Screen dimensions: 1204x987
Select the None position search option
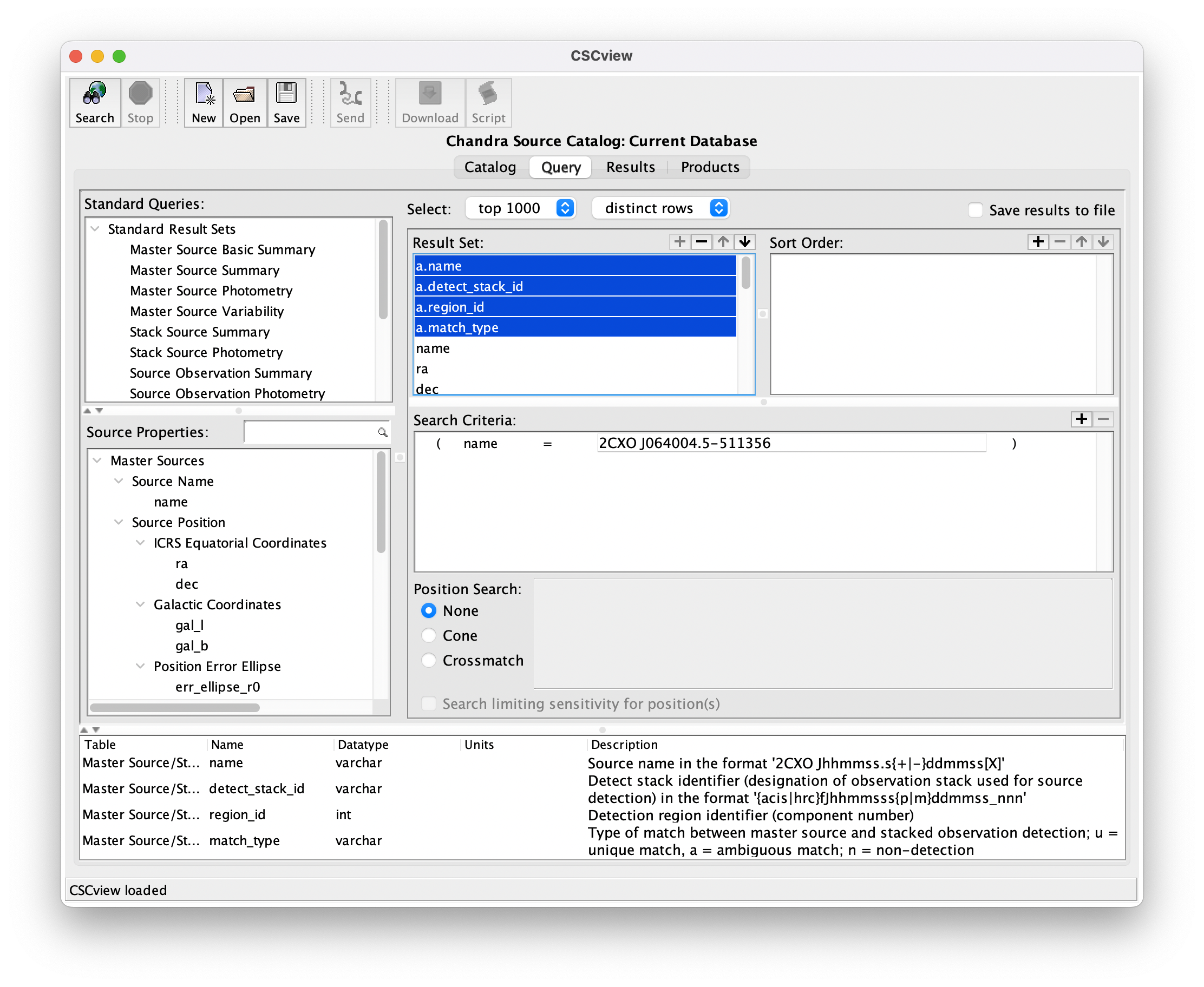428,610
